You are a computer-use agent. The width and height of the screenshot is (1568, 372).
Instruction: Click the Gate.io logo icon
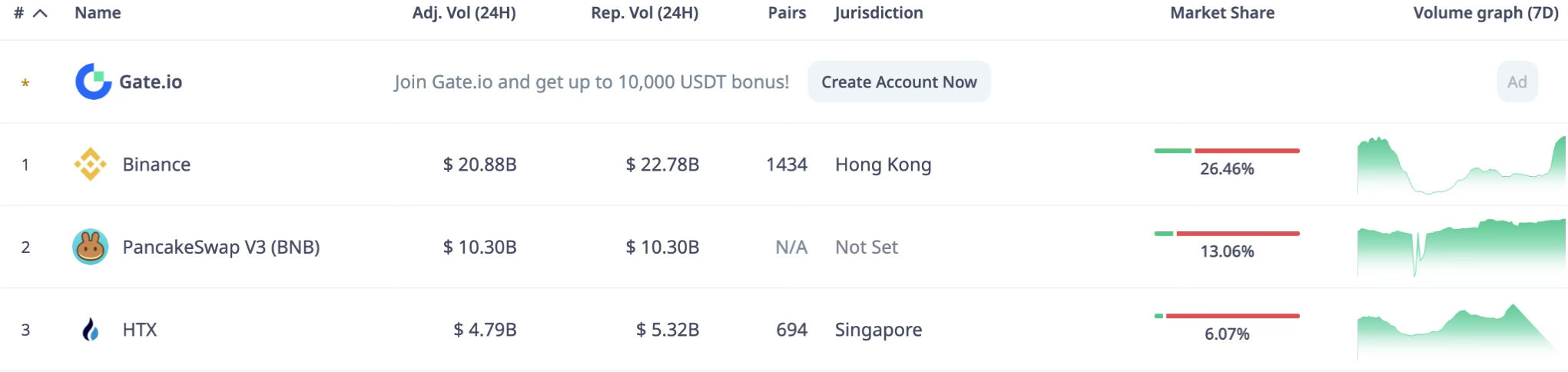click(x=94, y=81)
